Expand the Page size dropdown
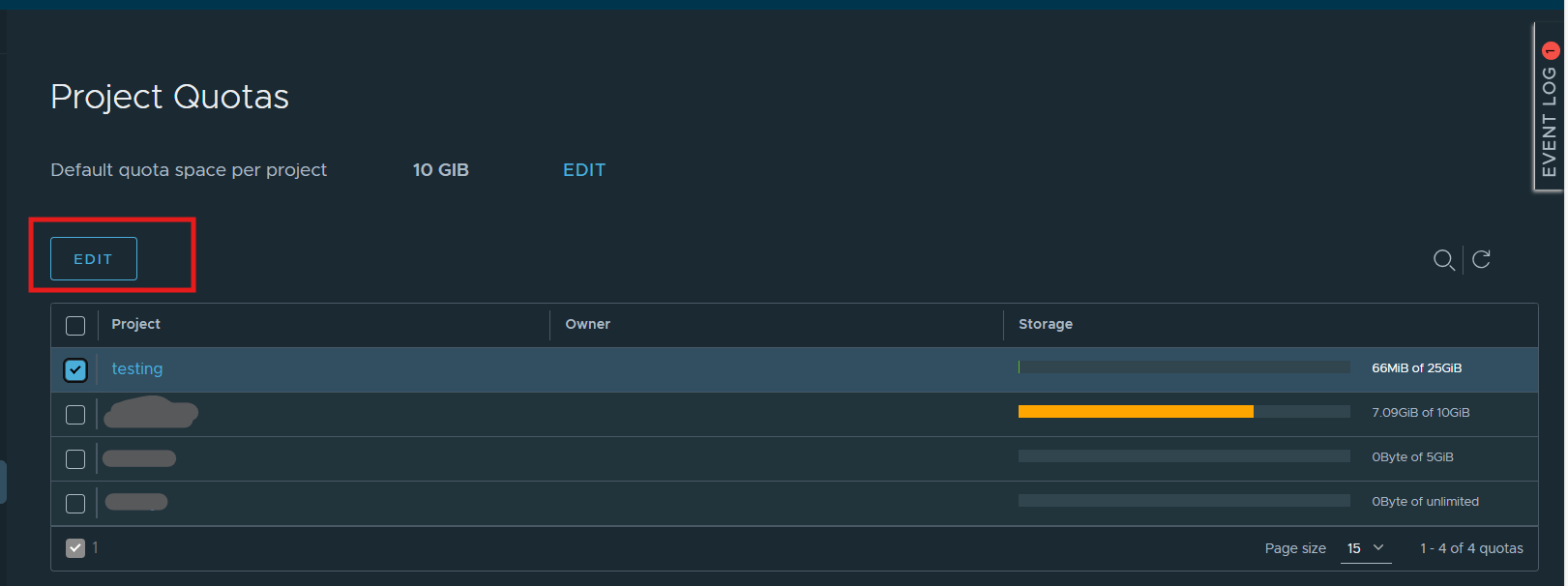1568x586 pixels. pos(1366,548)
